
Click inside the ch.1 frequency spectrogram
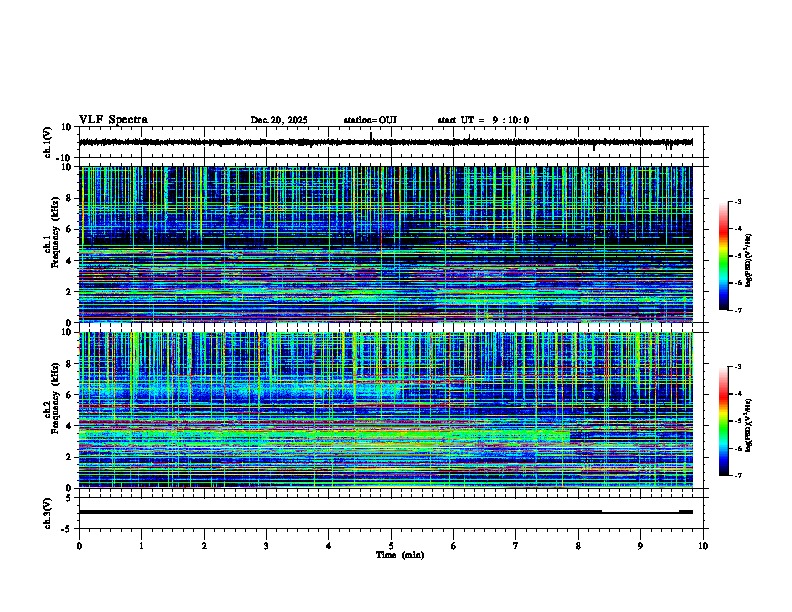click(385, 244)
